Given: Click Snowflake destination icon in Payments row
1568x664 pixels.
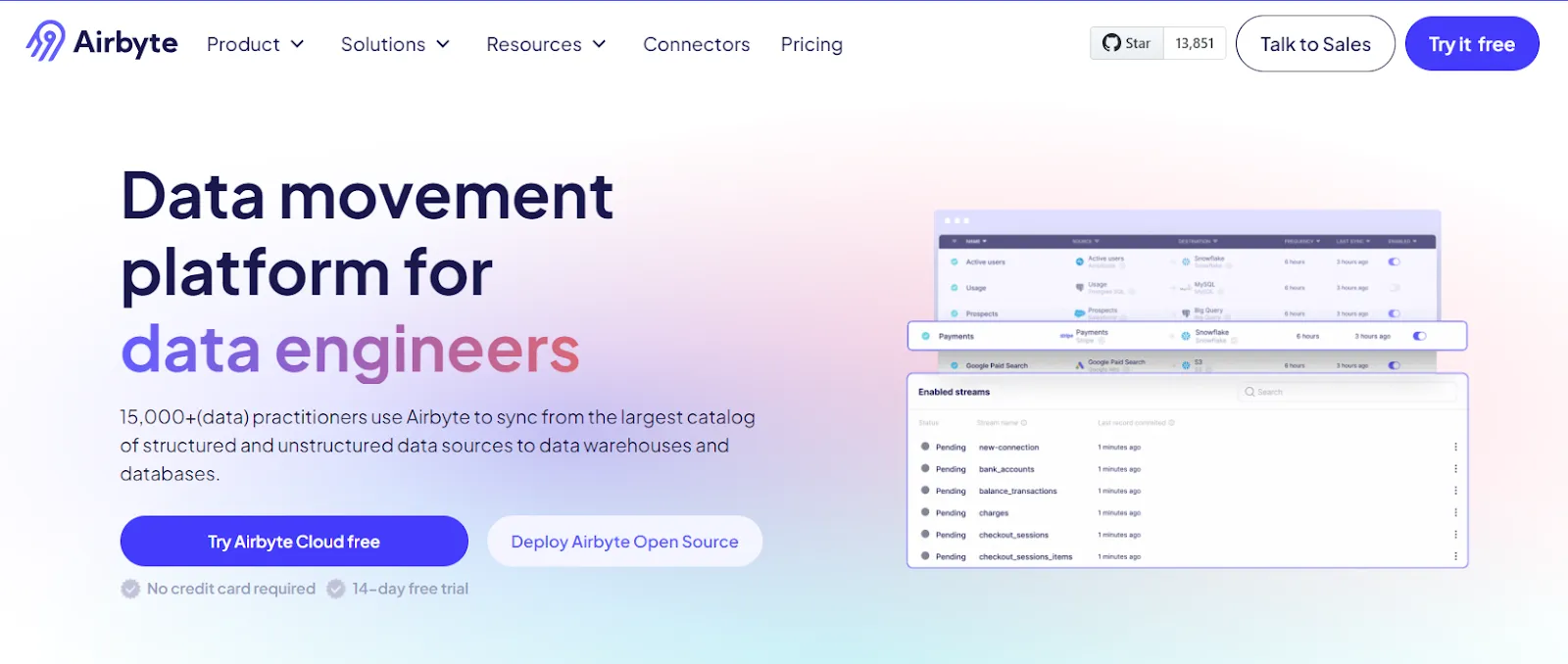Looking at the screenshot, I should [1186, 336].
